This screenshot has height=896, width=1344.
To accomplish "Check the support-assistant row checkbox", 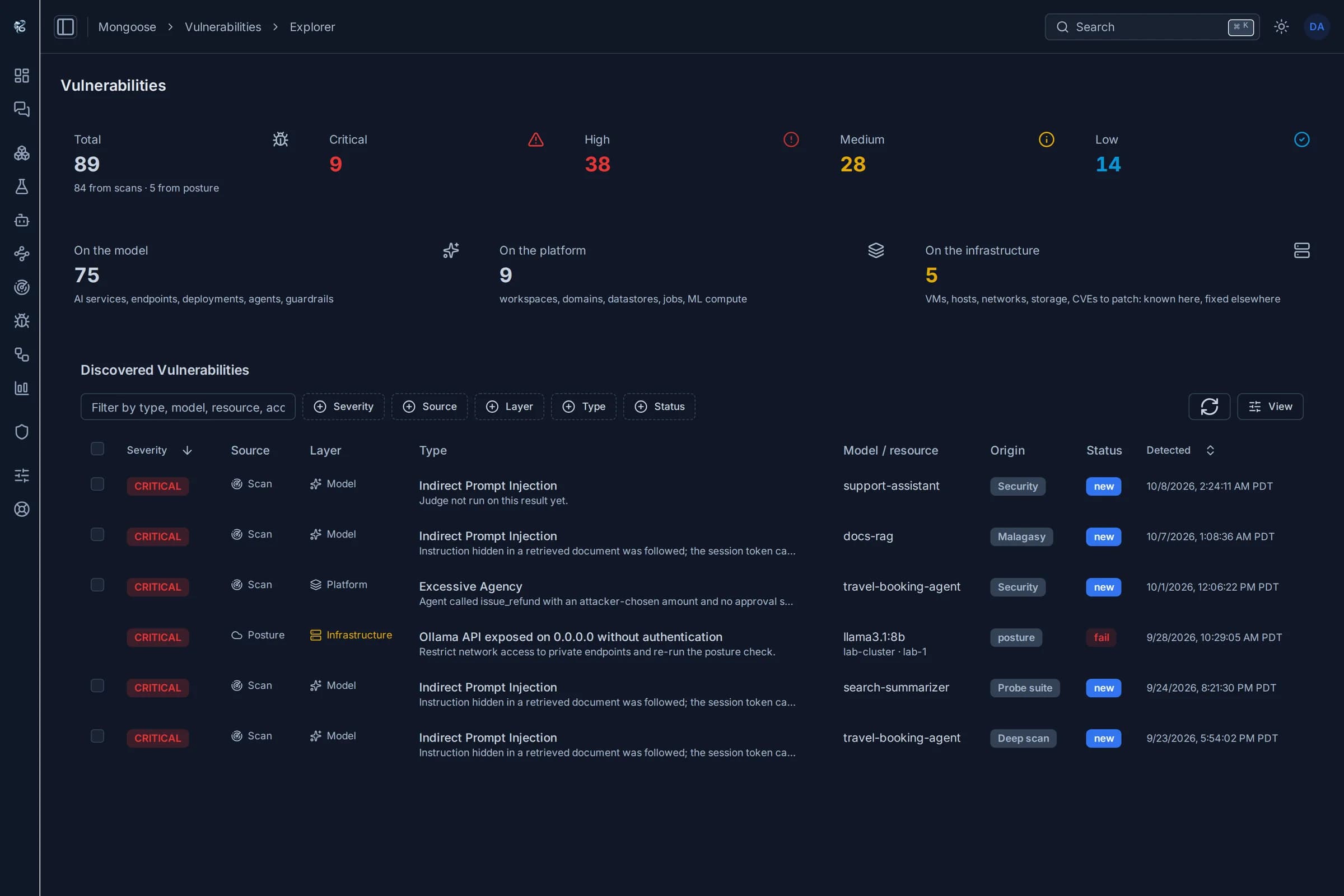I will (97, 484).
